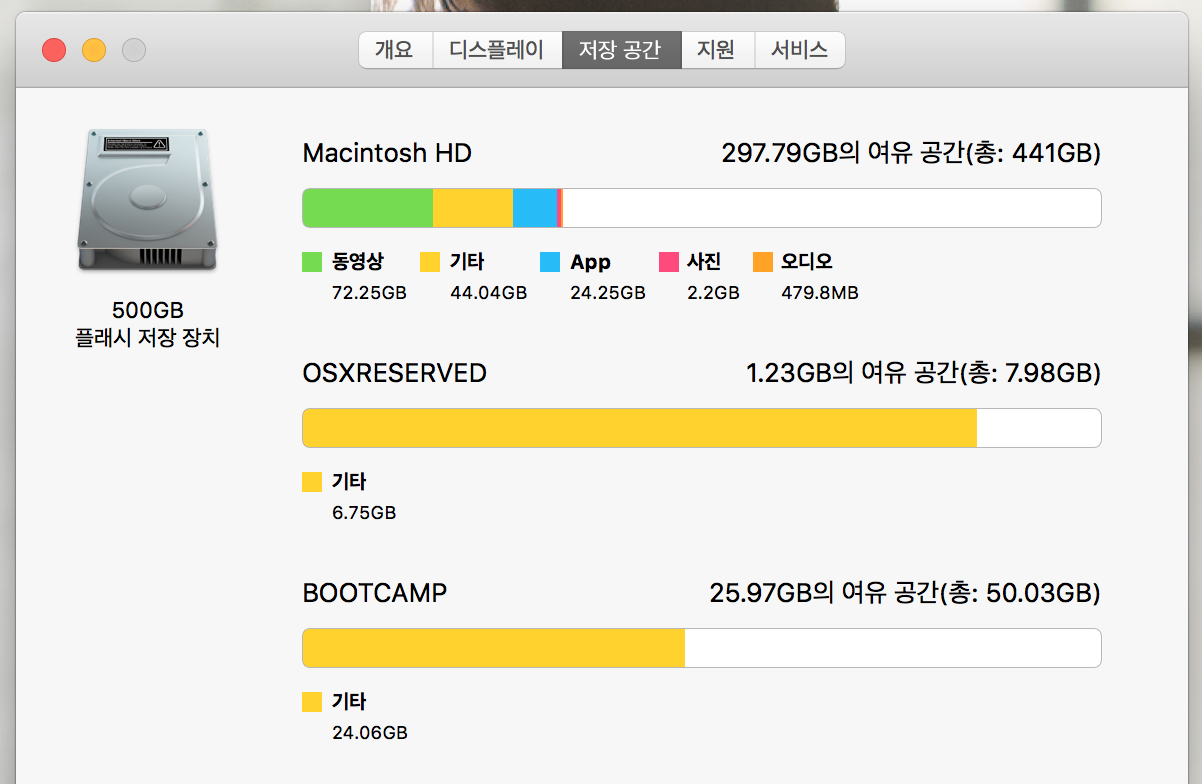Click the flash storage hard drive icon
Screen dimensions: 1202x784
click(147, 199)
